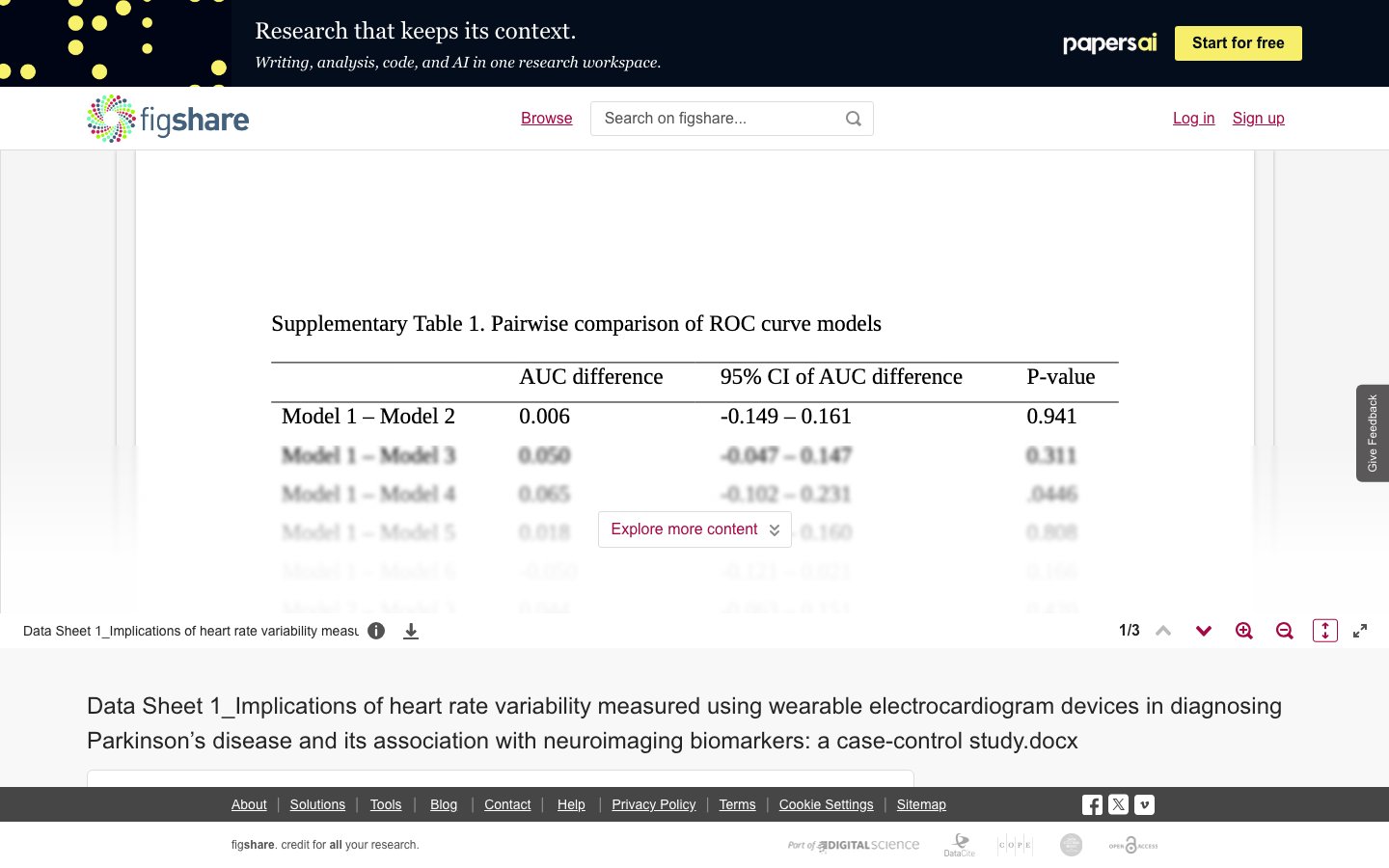Go to previous page arrow

[1163, 631]
